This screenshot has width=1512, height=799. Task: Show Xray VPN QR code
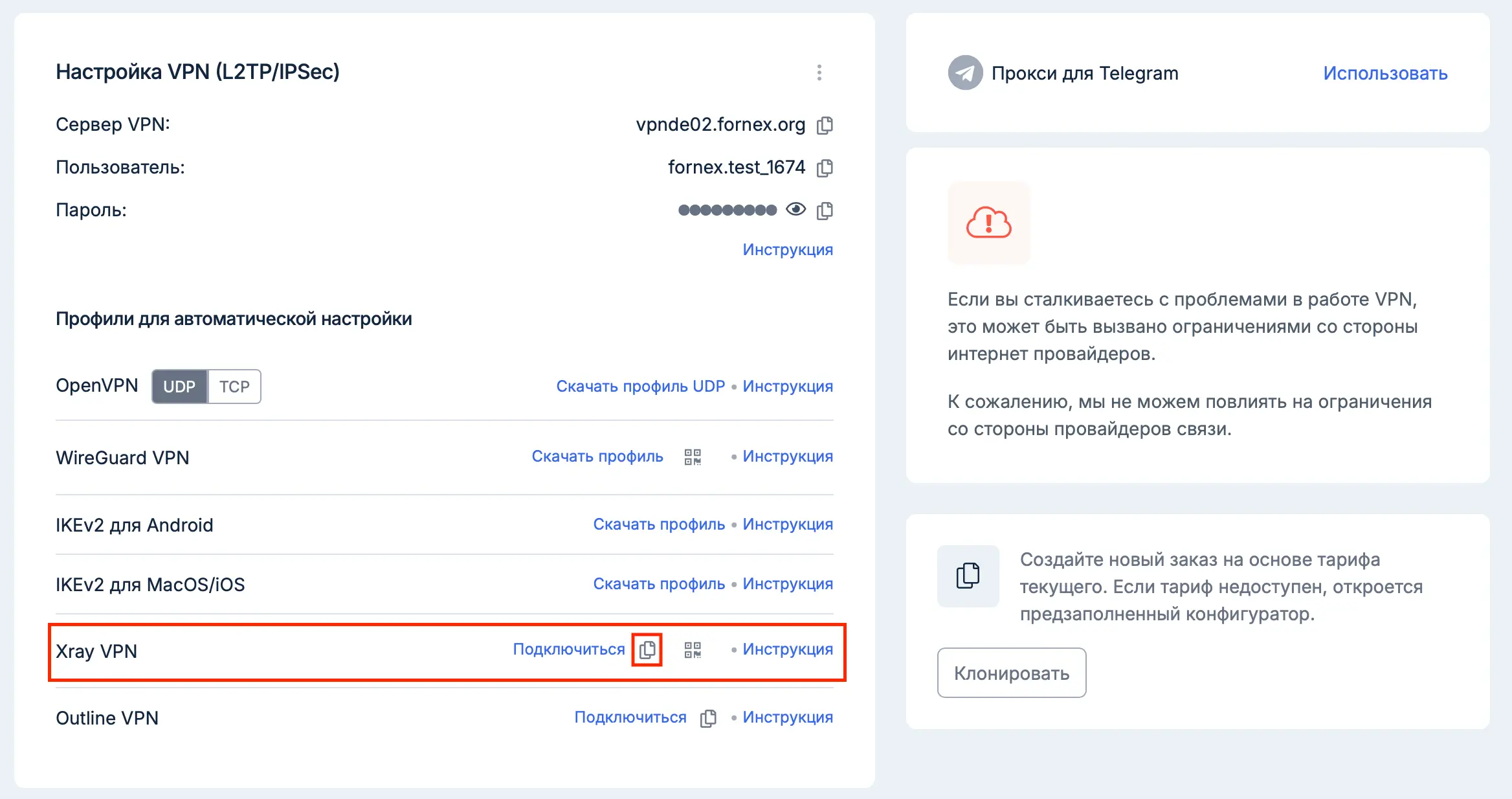pyautogui.click(x=693, y=649)
